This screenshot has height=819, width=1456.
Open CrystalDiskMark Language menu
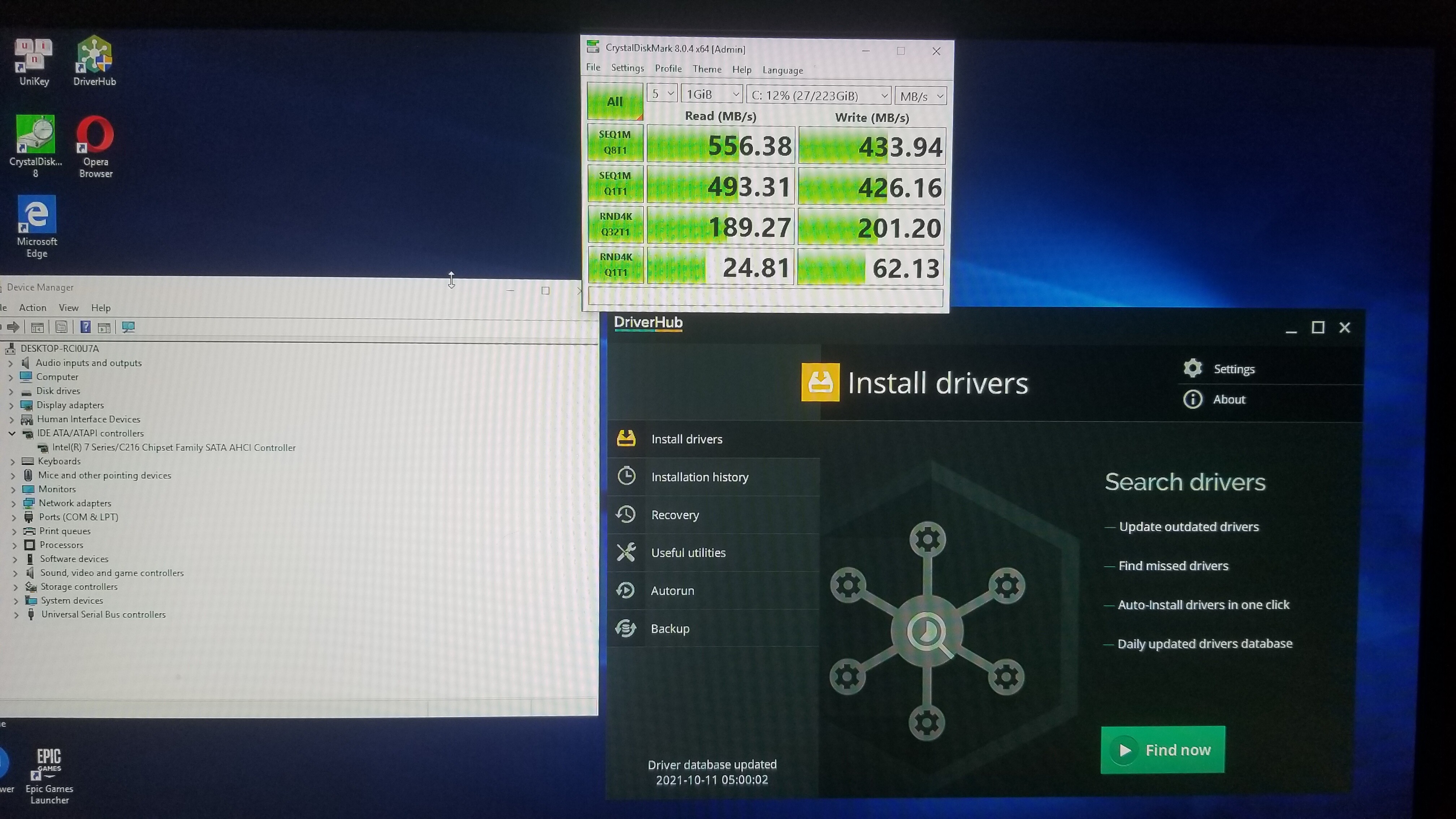pos(782,70)
